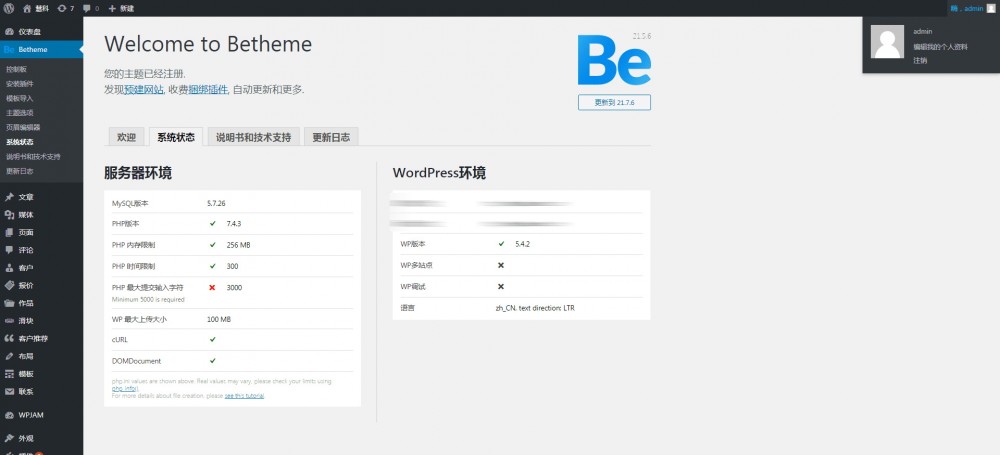The image size is (1000, 455).
Task: Click the 更新到 21.7.6 button
Action: coord(614,102)
